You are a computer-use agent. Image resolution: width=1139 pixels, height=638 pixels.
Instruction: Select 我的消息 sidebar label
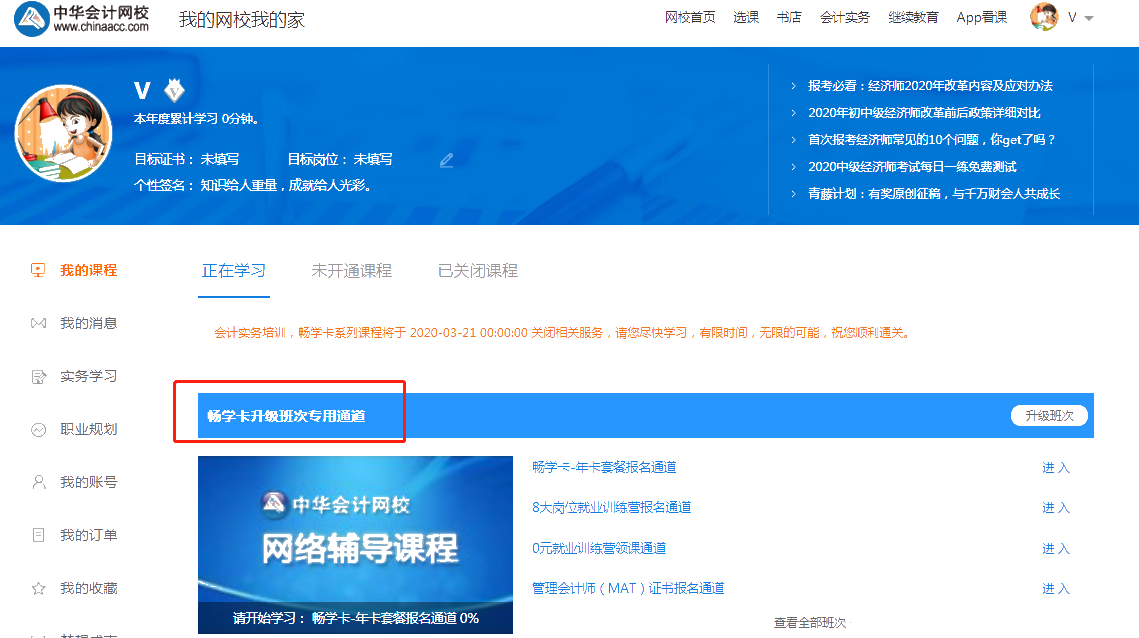89,323
